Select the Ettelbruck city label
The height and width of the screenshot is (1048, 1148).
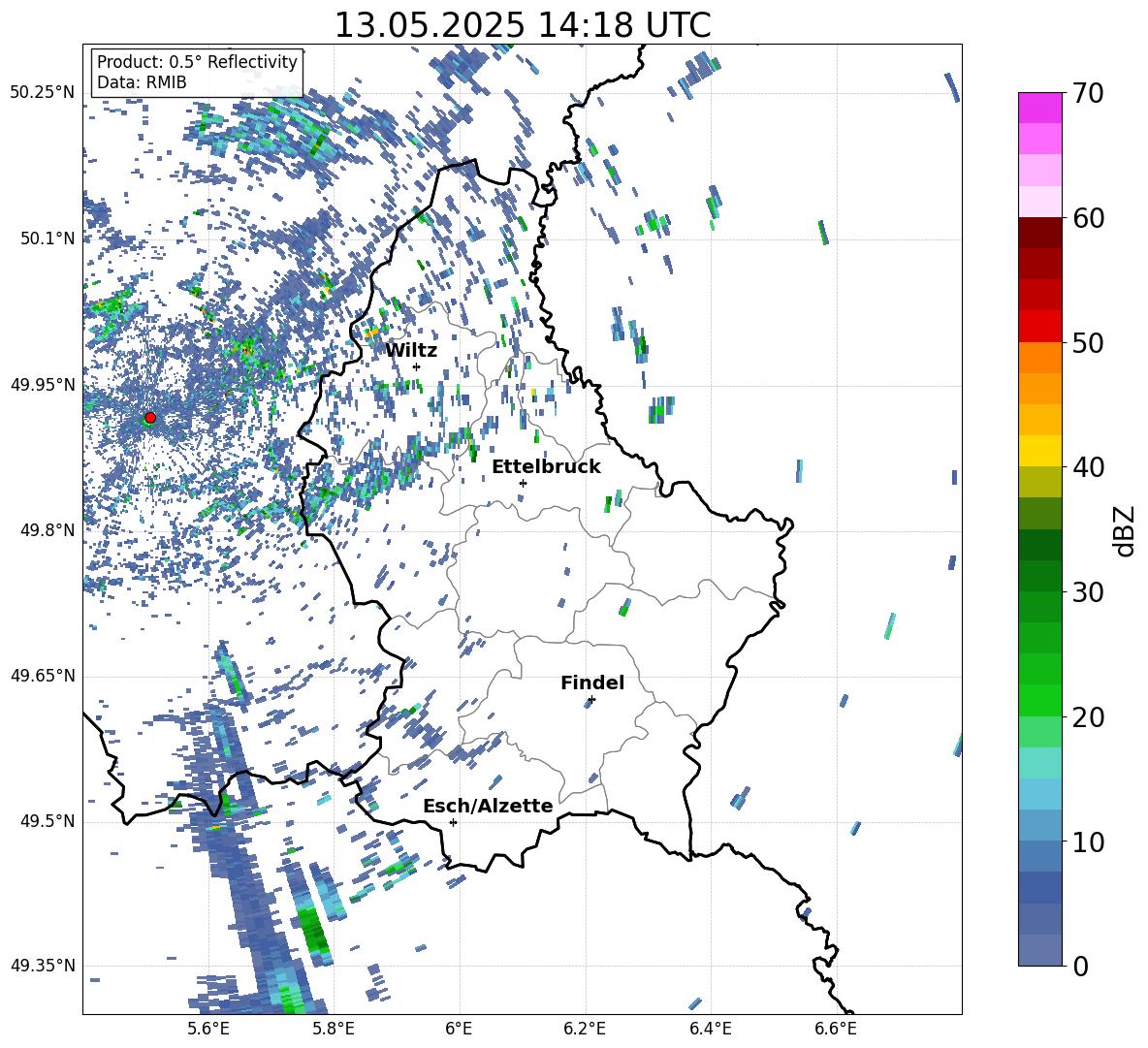546,467
